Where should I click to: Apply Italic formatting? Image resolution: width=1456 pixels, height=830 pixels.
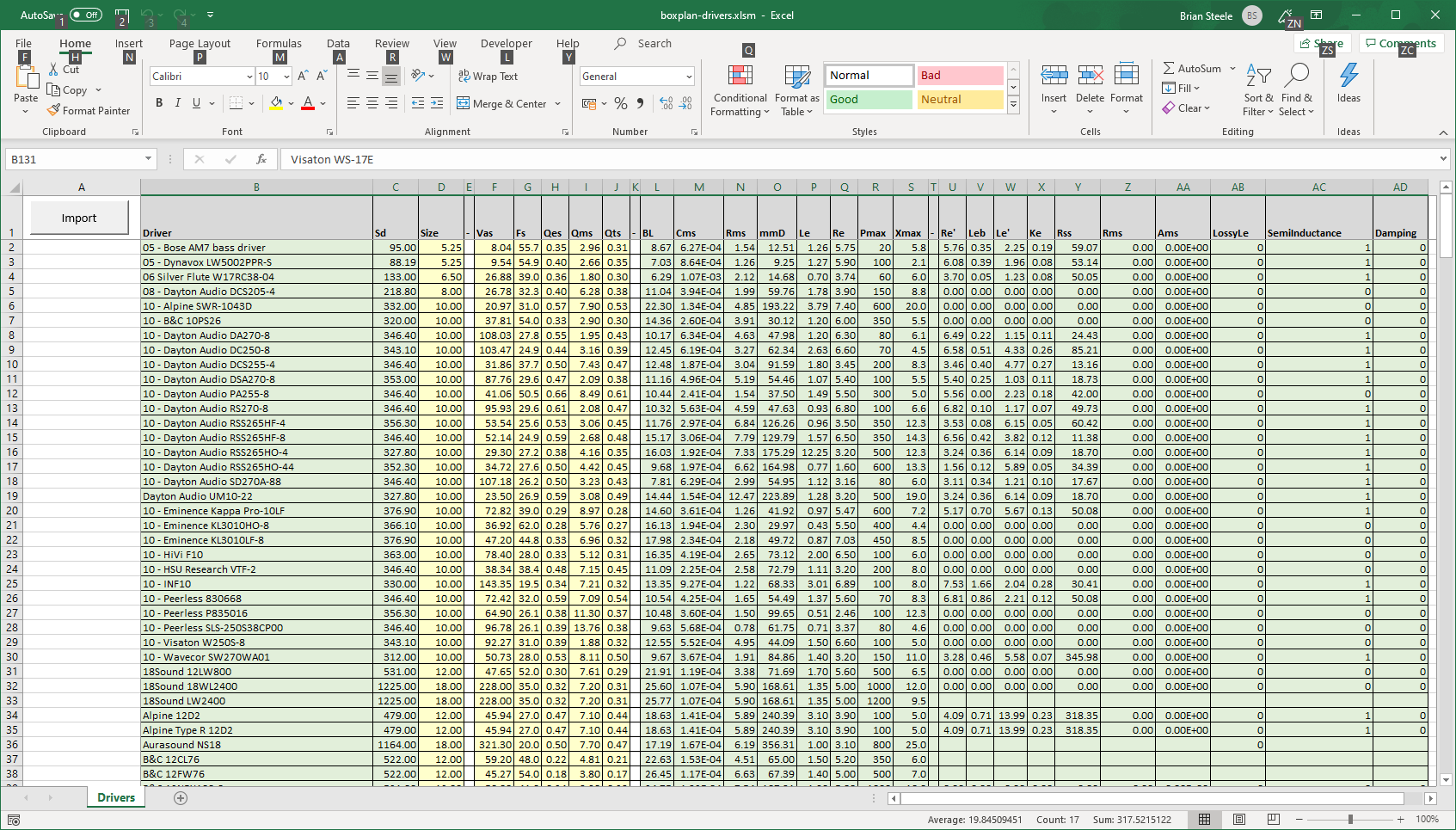pyautogui.click(x=178, y=103)
